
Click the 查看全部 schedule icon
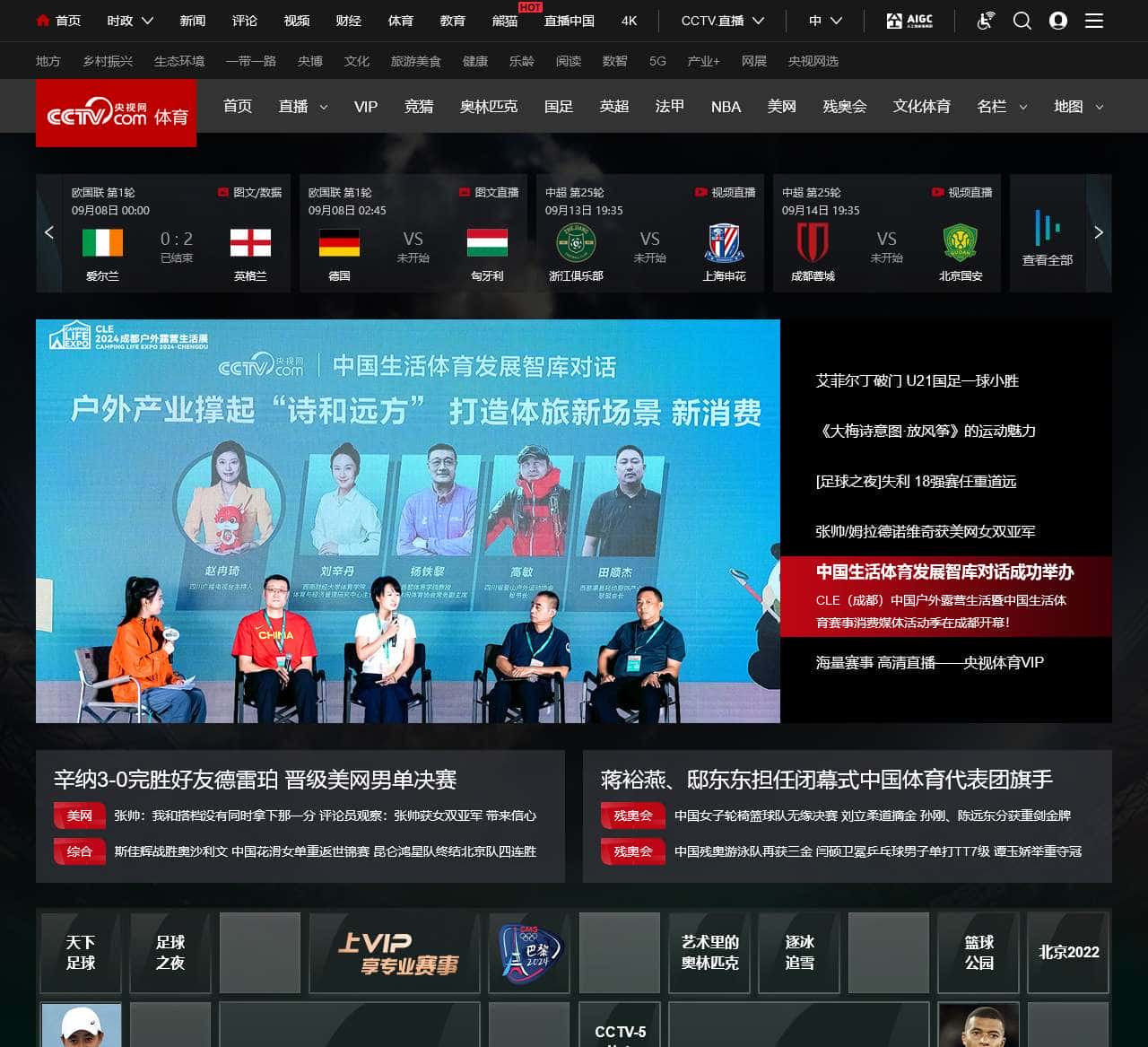click(x=1047, y=228)
